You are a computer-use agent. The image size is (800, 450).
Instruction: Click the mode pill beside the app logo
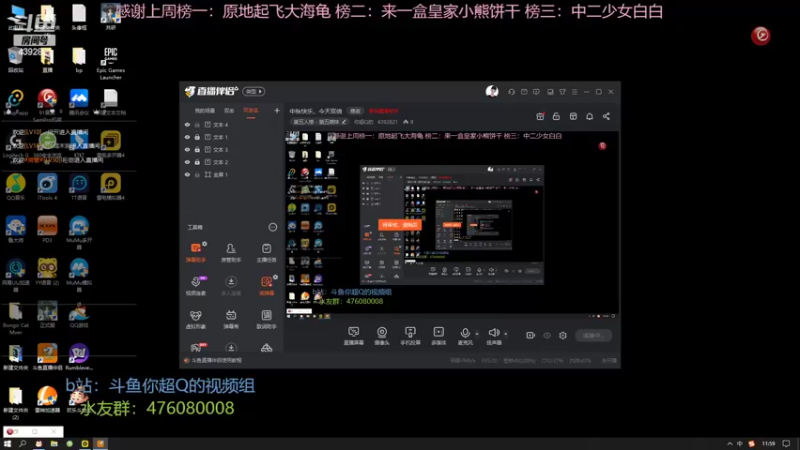254,91
